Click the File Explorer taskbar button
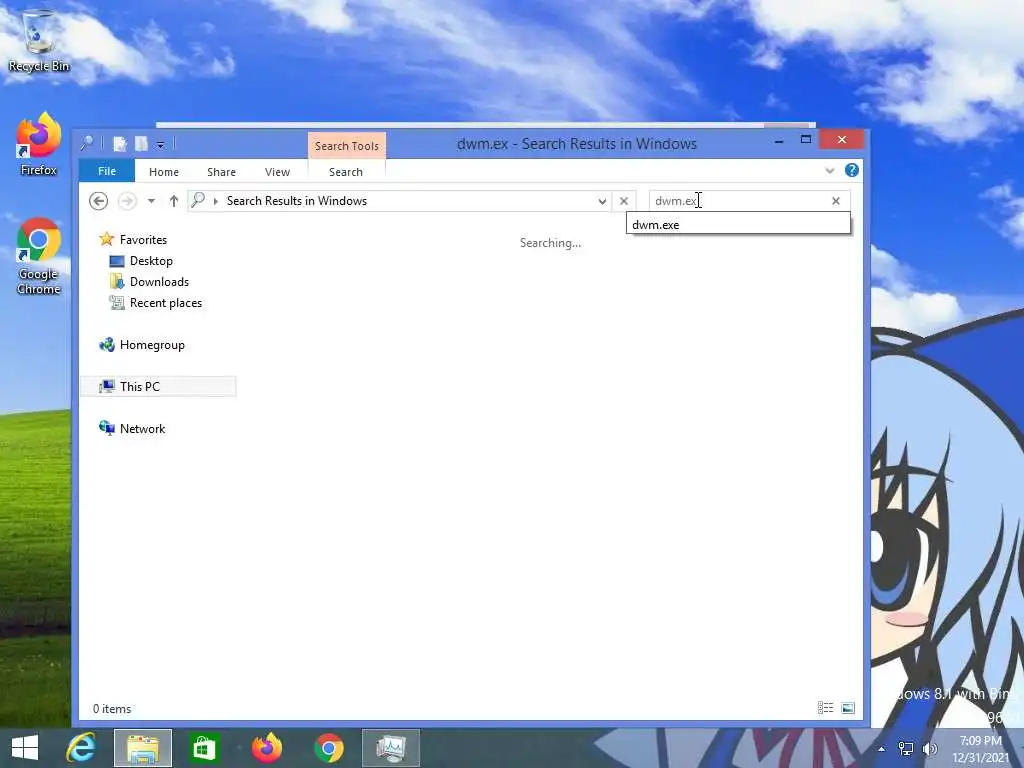Viewport: 1024px width, 768px height. (143, 748)
